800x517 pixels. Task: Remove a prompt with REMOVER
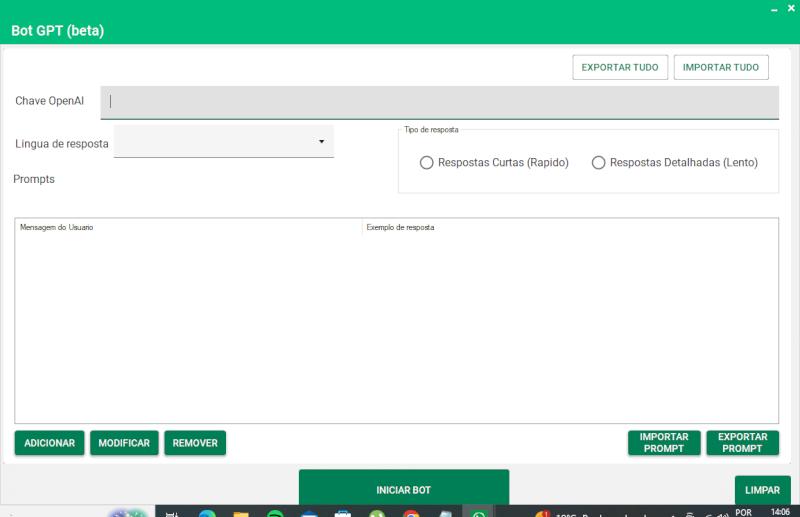tap(195, 442)
